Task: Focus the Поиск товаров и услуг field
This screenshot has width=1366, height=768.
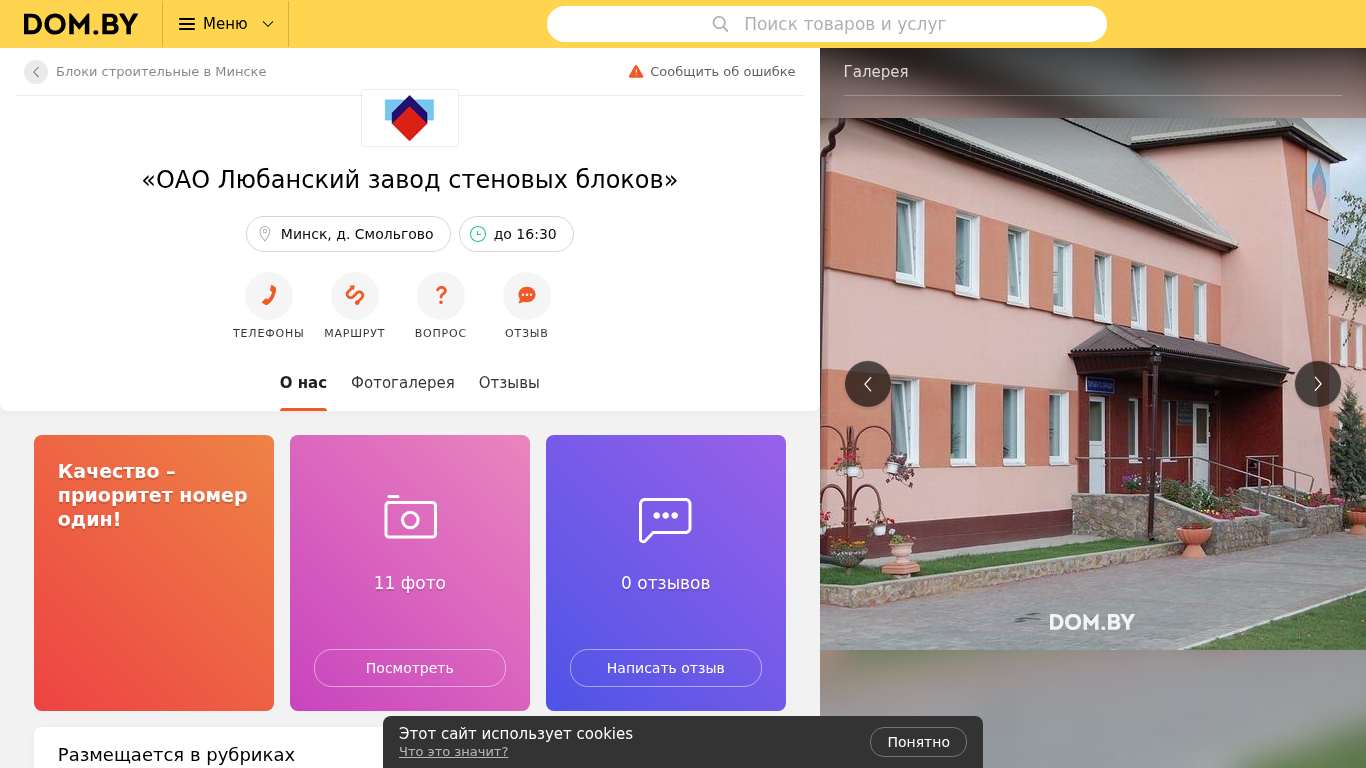Action: pyautogui.click(x=827, y=24)
